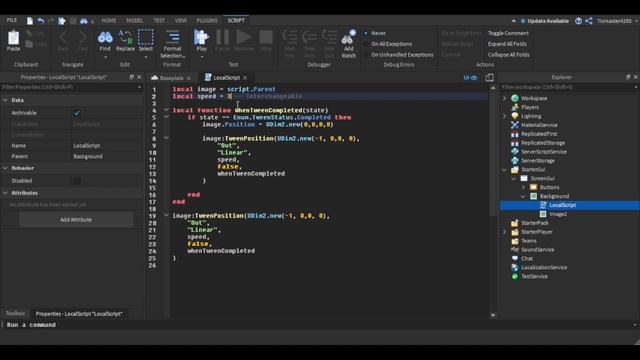Open the Play button dropdown arrow

pyautogui.click(x=202, y=57)
